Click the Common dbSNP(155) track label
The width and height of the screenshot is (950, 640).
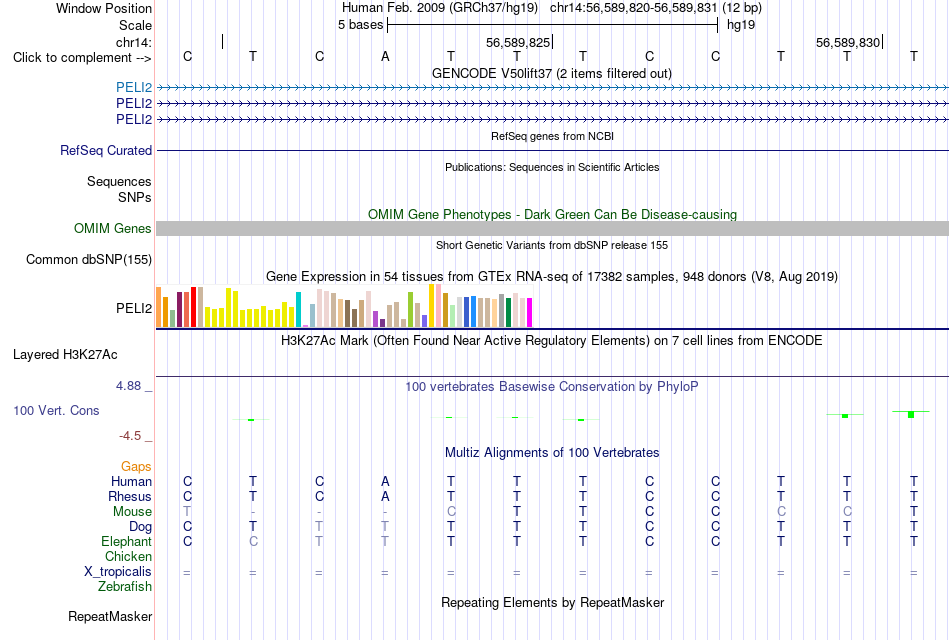[x=88, y=259]
